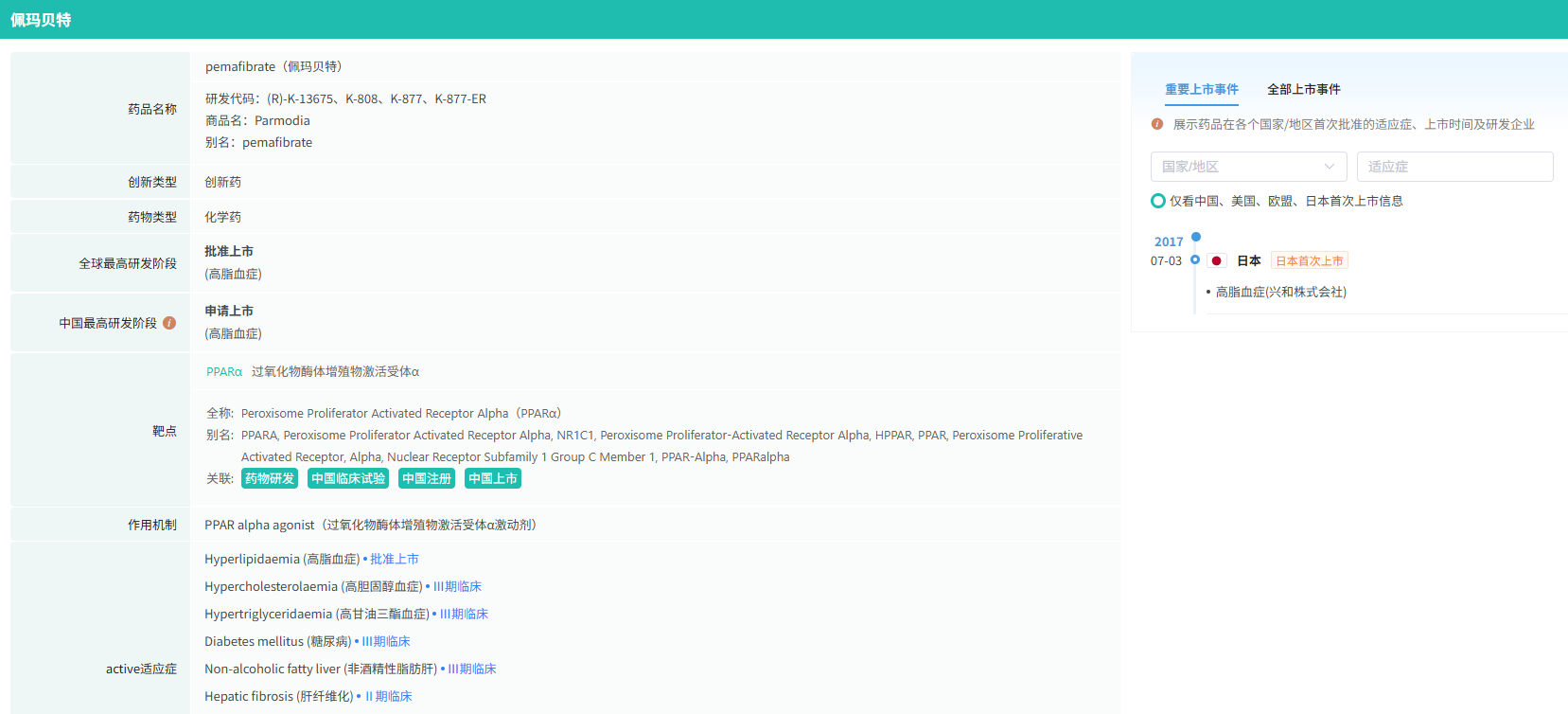Click the PPAR alpha agonist mechanism text
This screenshot has height=714, width=1568.
coord(371,525)
